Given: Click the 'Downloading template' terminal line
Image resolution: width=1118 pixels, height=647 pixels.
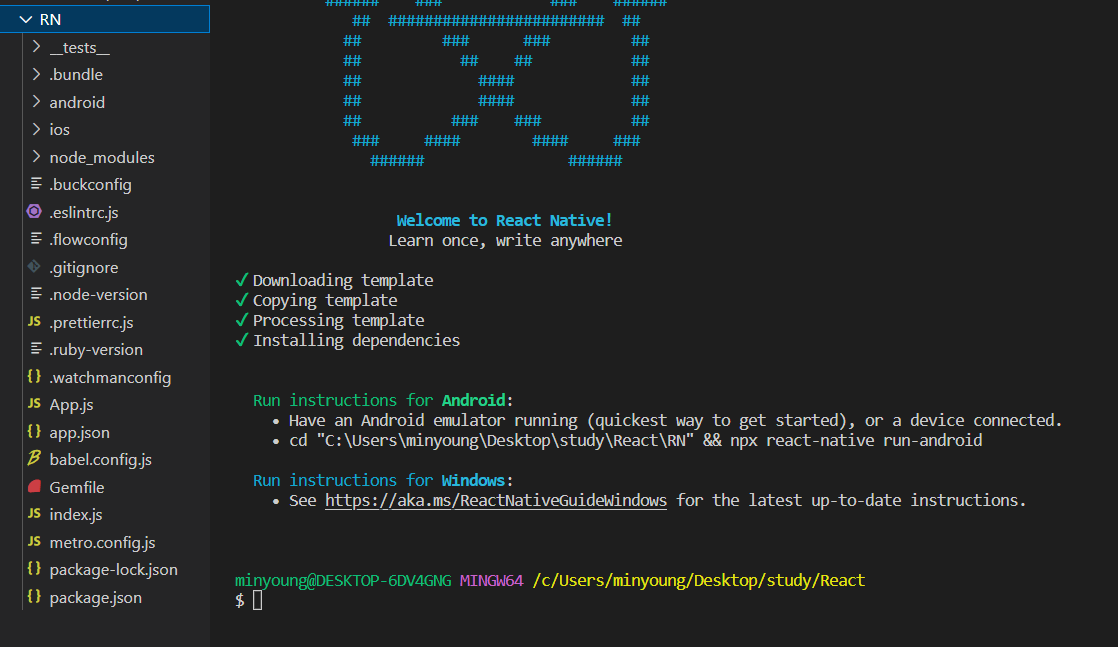Looking at the screenshot, I should click(343, 280).
